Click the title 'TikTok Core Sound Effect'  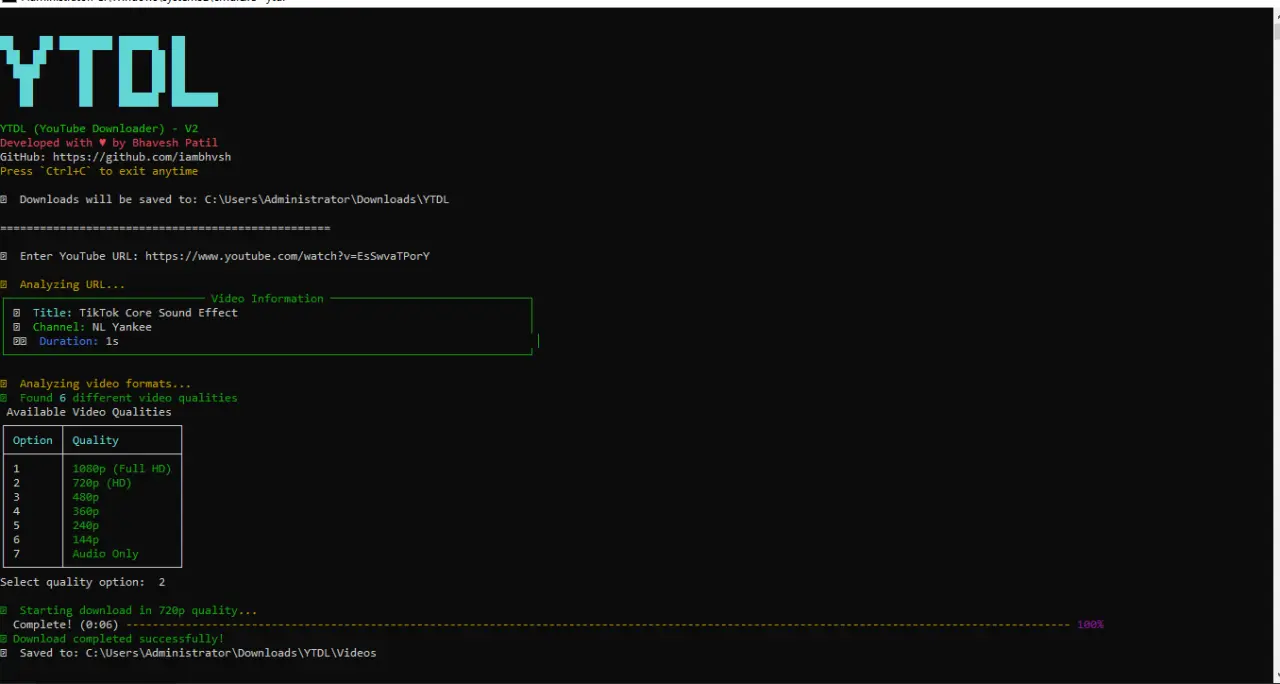[159, 313]
